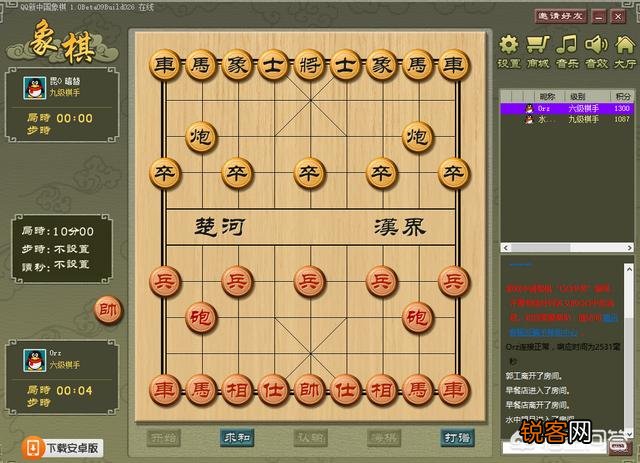
Task: Click player list scrollbar right arrow
Action: pos(629,248)
